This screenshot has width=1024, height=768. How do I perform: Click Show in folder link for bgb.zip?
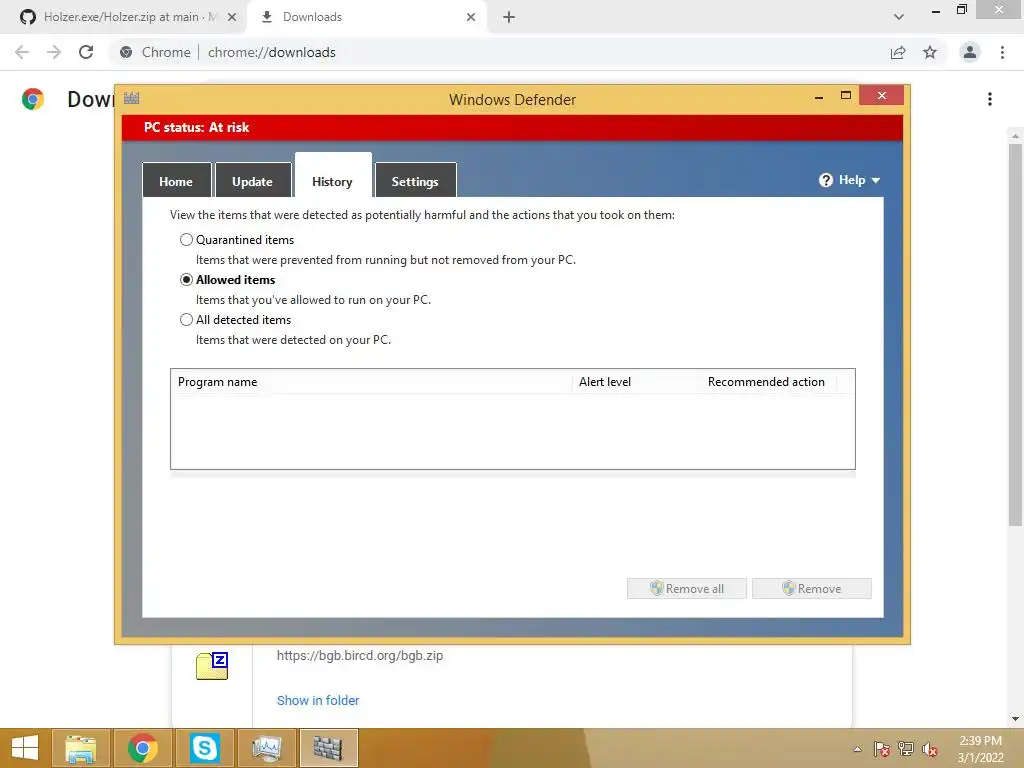pos(318,700)
